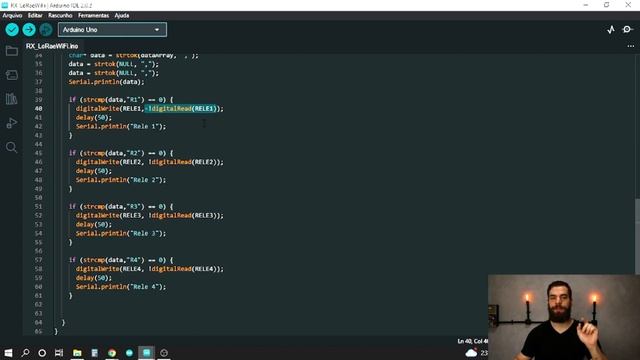Open the Serial Monitor icon
Viewport: 640px width, 360px height.
[x=627, y=29]
